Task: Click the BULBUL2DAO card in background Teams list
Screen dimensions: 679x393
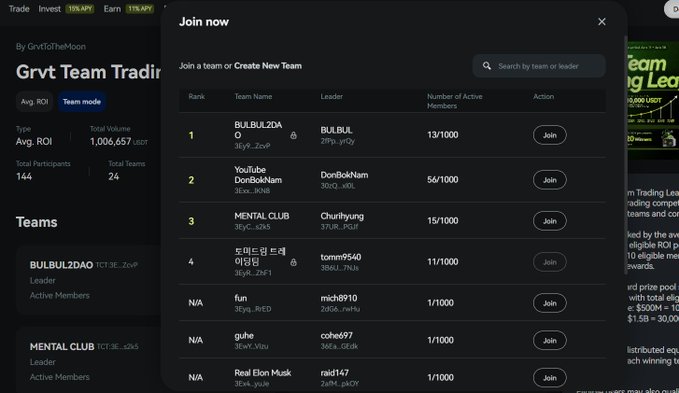Action: pos(89,280)
